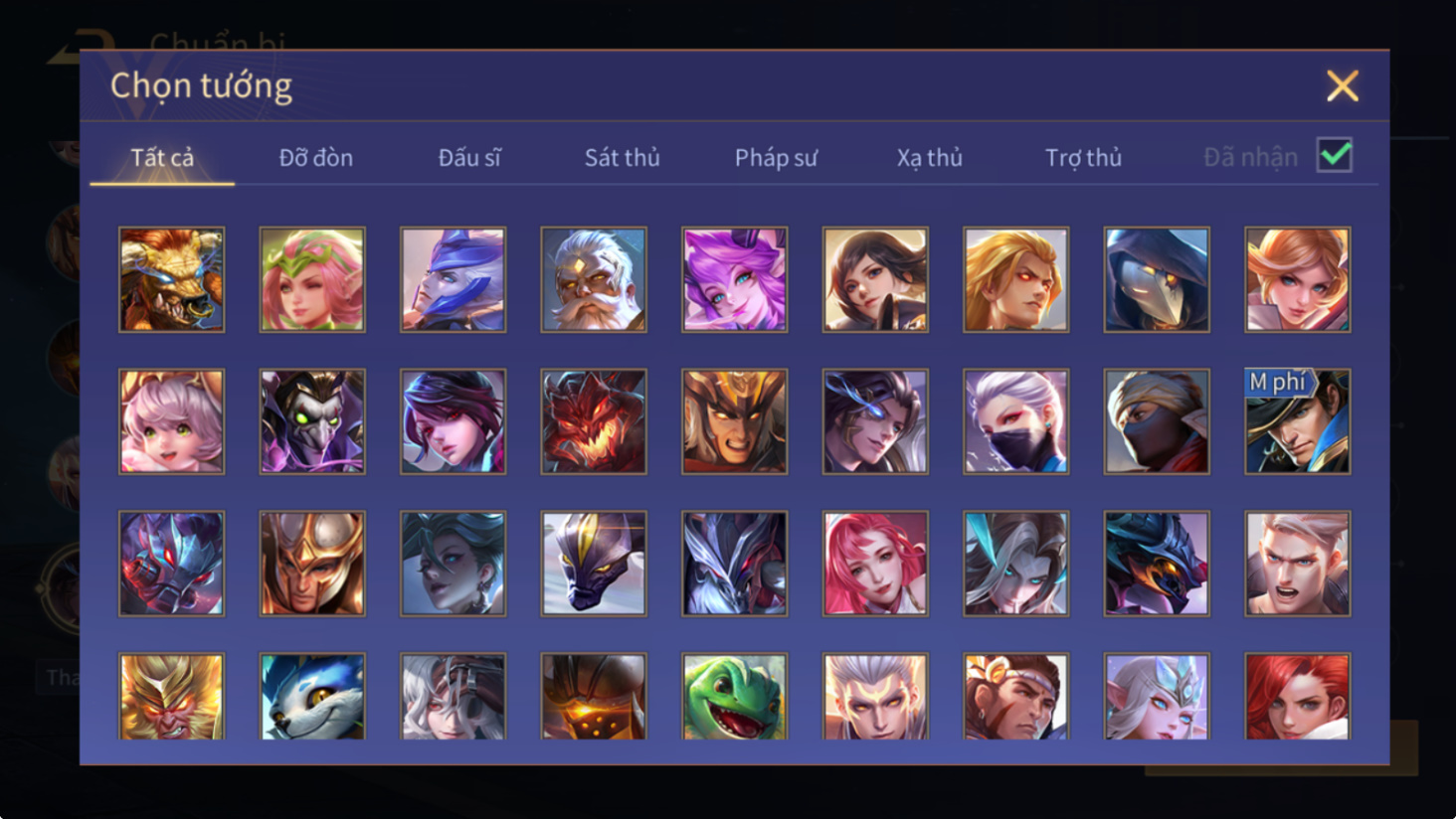Click the "Tất cả" tab
The width and height of the screenshot is (1456, 819).
click(x=162, y=157)
